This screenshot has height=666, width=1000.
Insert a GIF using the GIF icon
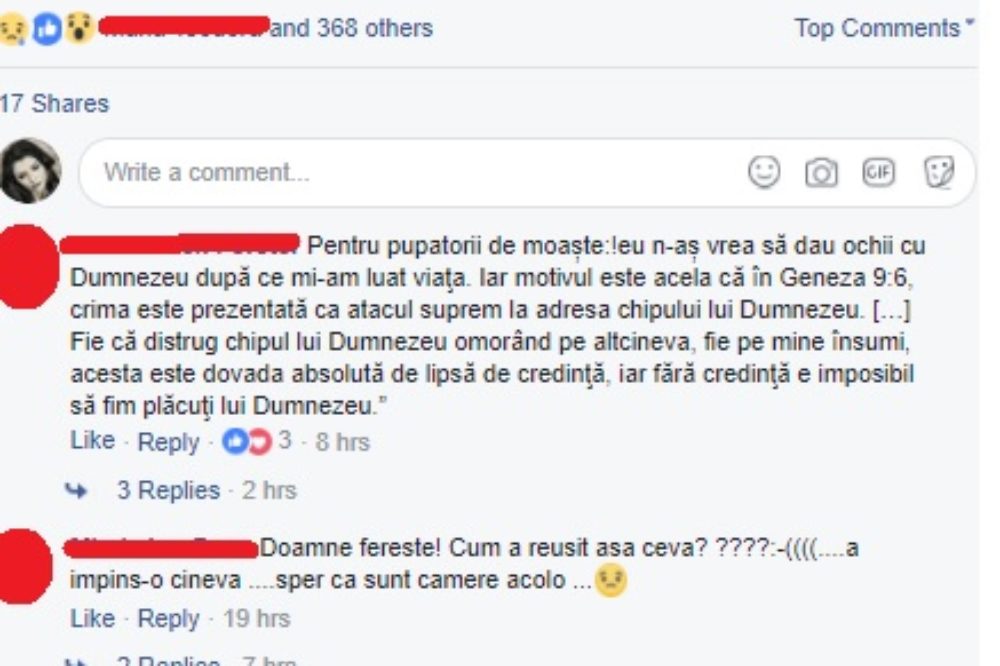pos(878,172)
